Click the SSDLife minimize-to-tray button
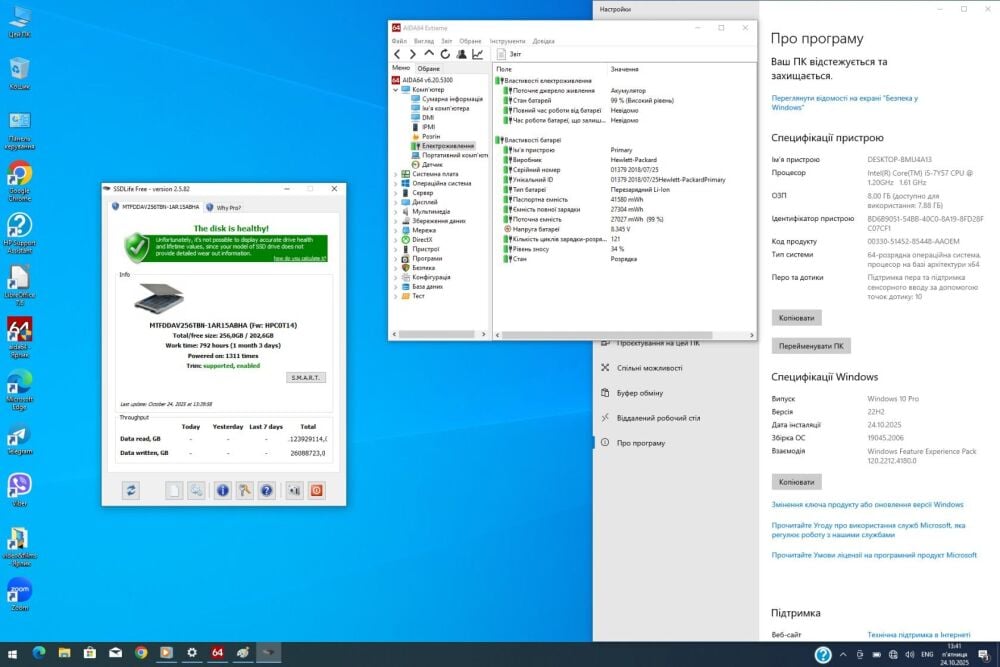 pyautogui.click(x=294, y=490)
